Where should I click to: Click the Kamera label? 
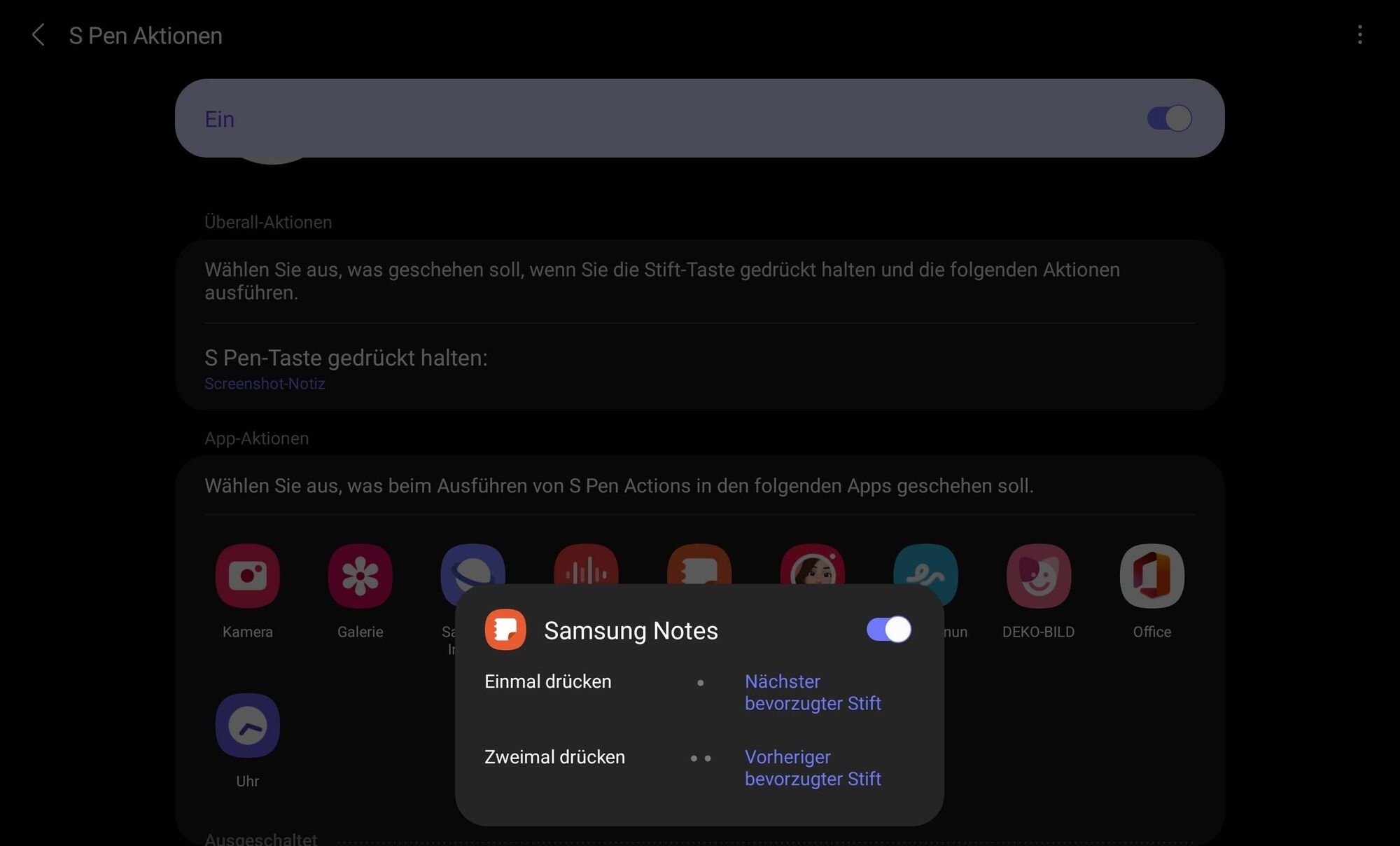point(248,632)
